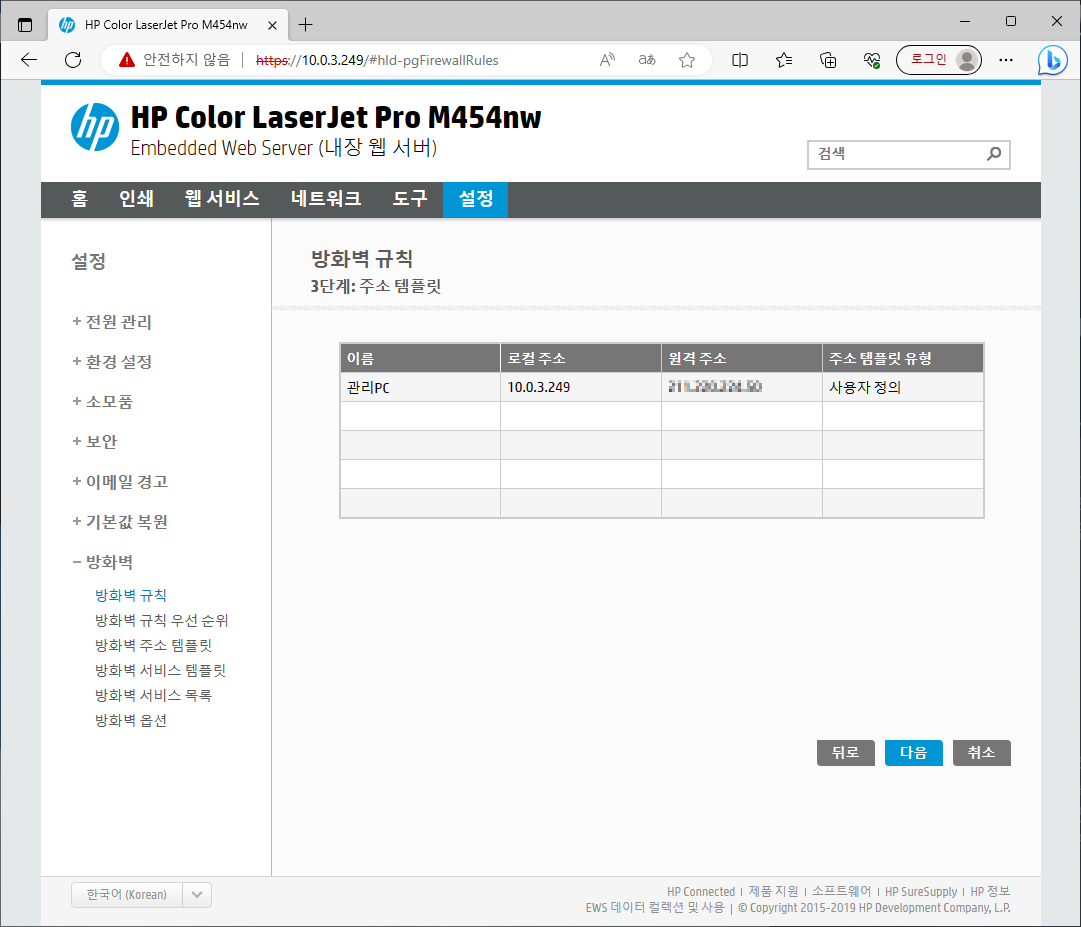1081x927 pixels.
Task: Open the HP 정보 footer link
Action: click(x=990, y=892)
